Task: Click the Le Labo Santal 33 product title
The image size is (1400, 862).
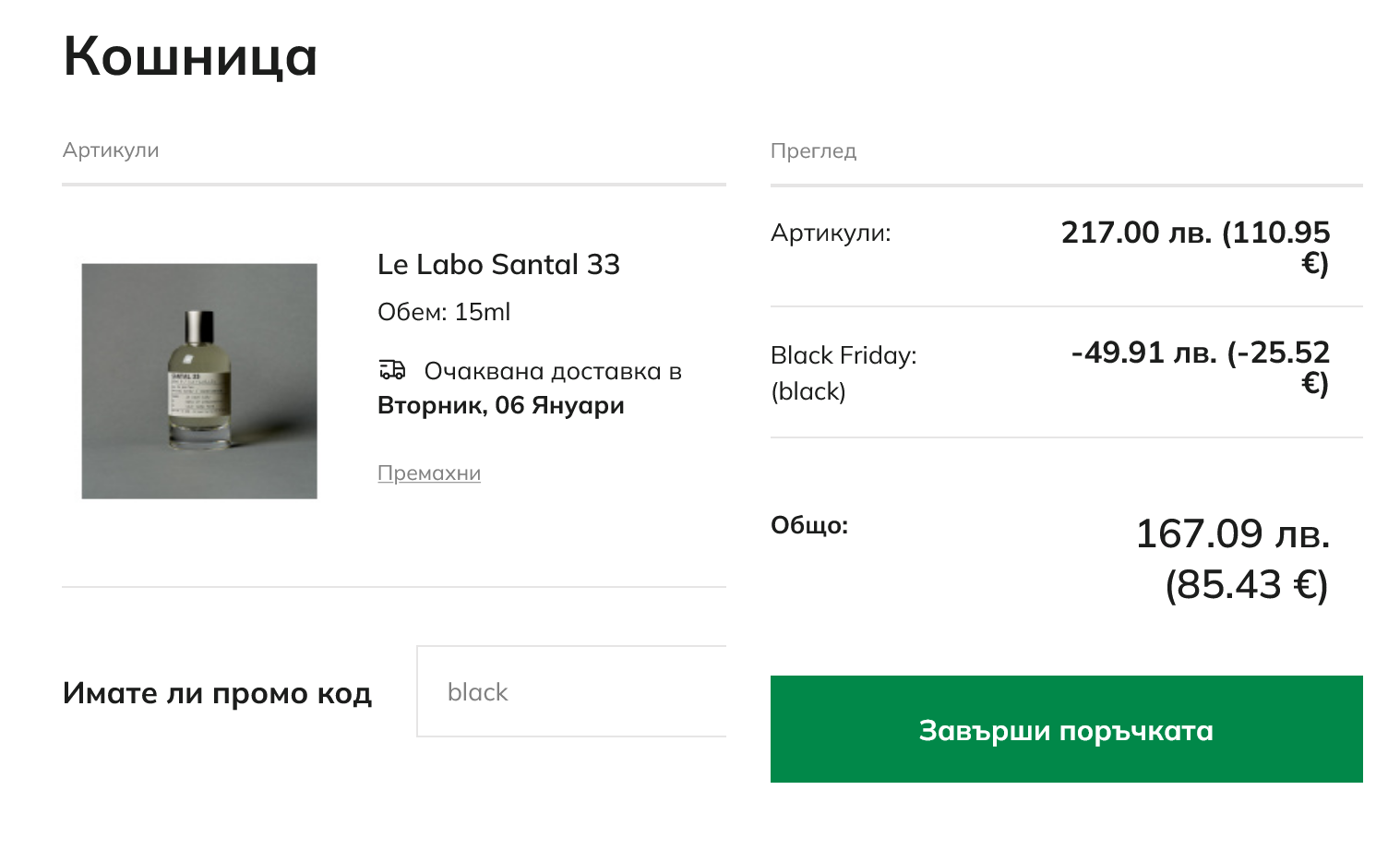Action: pyautogui.click(x=498, y=265)
